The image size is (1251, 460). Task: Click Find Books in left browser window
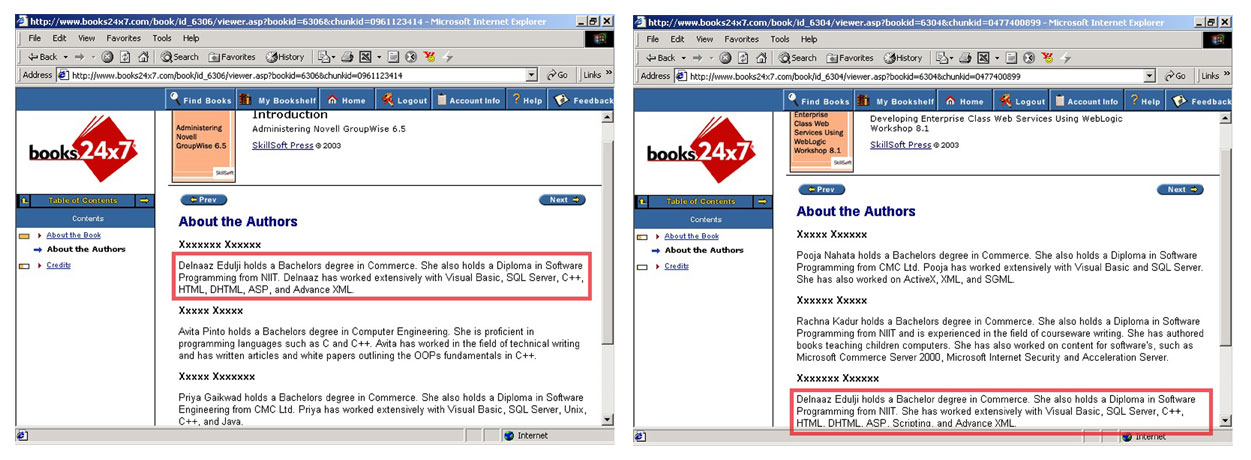coord(200,100)
